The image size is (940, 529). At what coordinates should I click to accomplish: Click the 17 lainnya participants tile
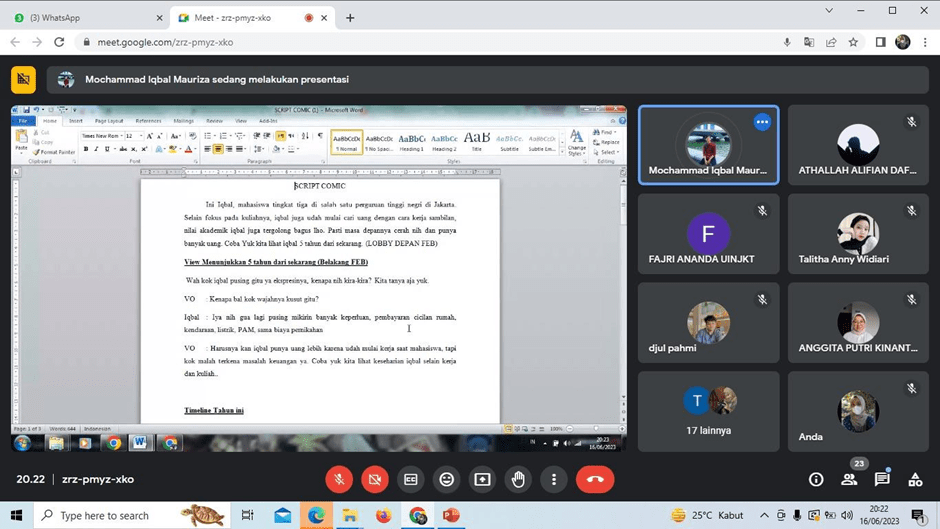708,410
